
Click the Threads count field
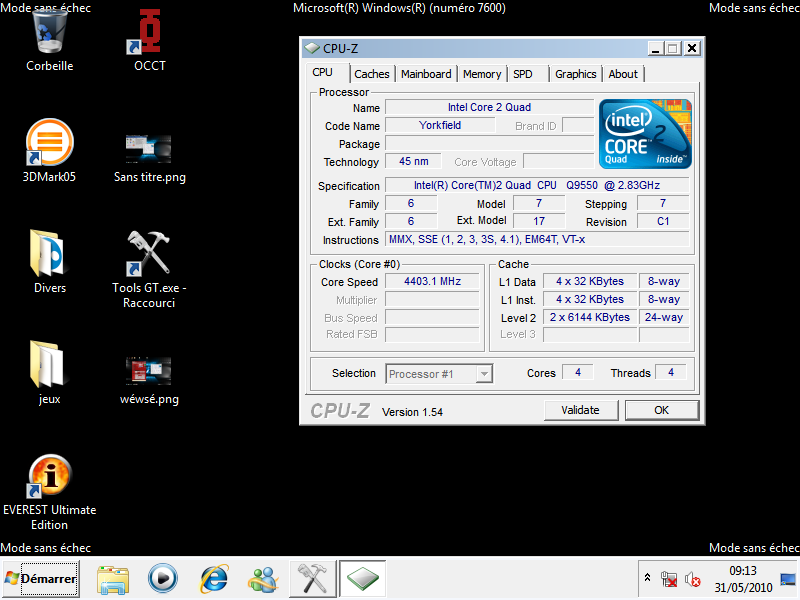click(x=671, y=372)
